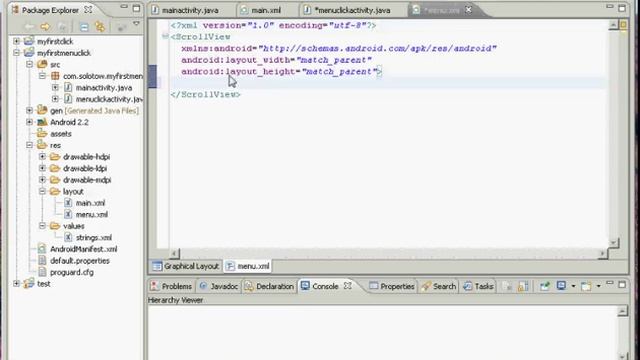Click the Back arrow in Package Explorer toolbar
This screenshot has height=360, width=640.
[29, 27]
